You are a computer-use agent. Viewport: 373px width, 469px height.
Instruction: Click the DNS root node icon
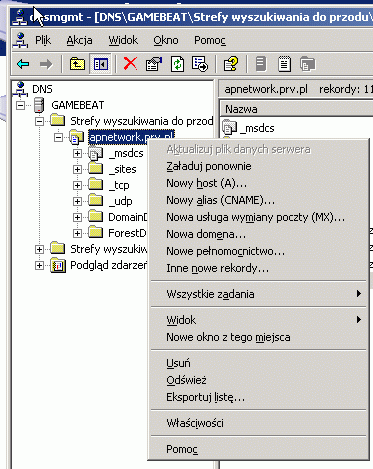coord(21,89)
